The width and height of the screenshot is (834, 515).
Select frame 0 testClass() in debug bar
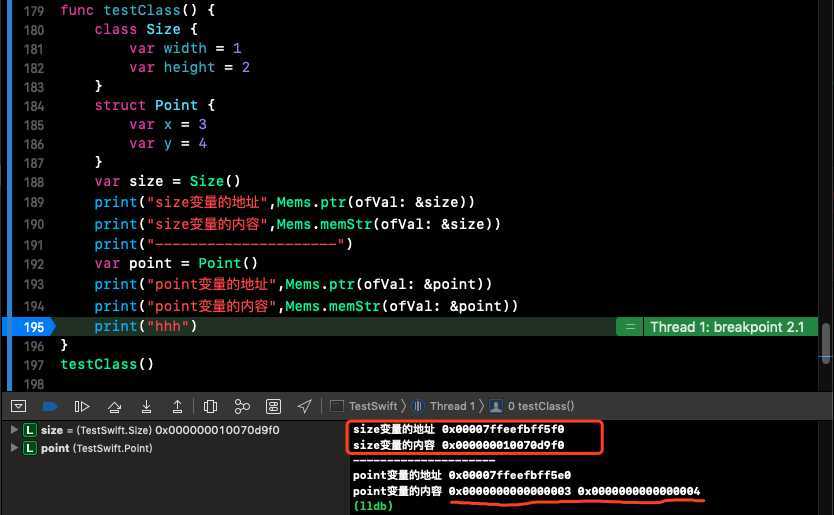532,406
